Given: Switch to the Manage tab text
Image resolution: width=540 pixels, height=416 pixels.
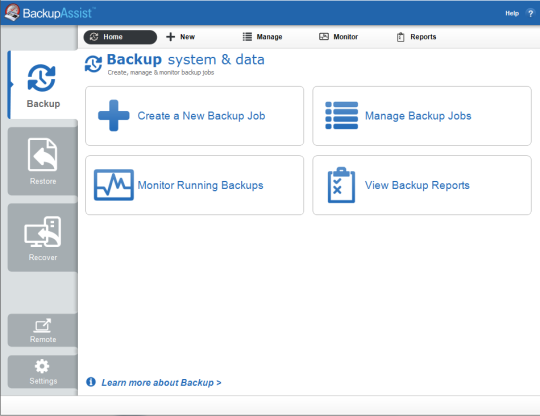Looking at the screenshot, I should point(269,37).
